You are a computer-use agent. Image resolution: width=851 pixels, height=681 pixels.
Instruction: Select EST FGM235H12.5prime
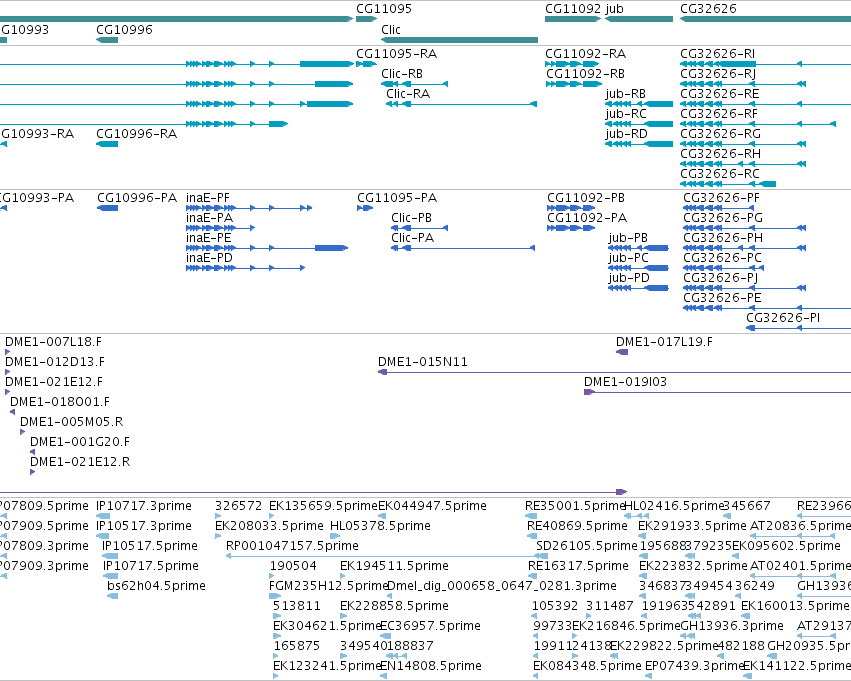pos(328,586)
